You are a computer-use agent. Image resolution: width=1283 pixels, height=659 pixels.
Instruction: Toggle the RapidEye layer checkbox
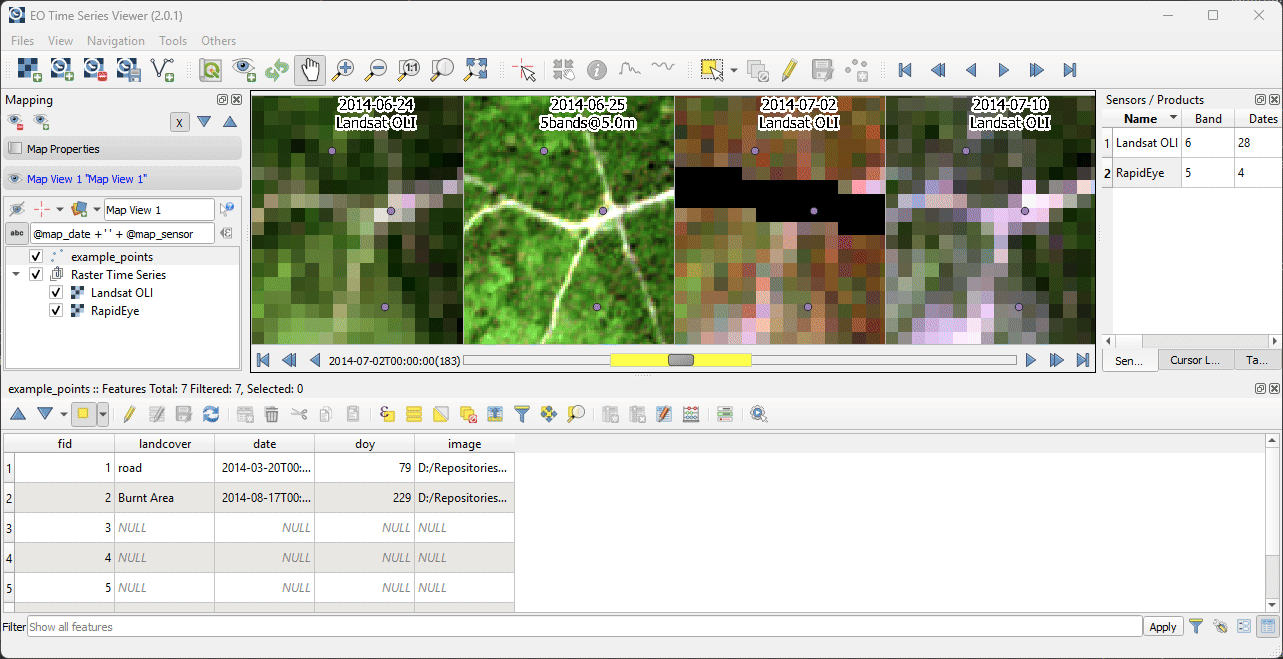(56, 311)
